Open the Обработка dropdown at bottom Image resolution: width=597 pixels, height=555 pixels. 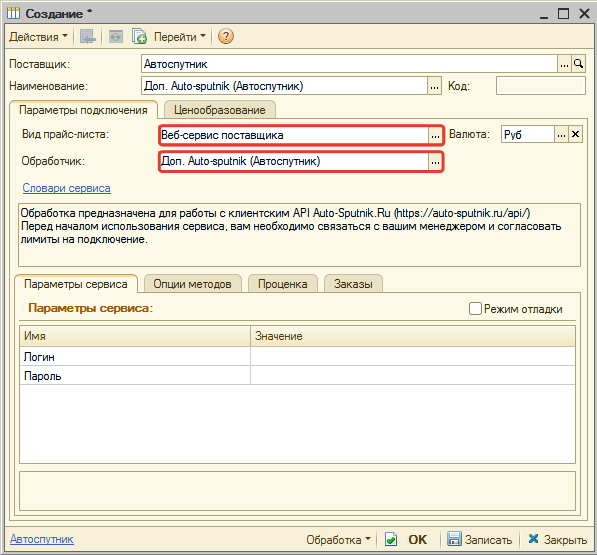[x=338, y=539]
